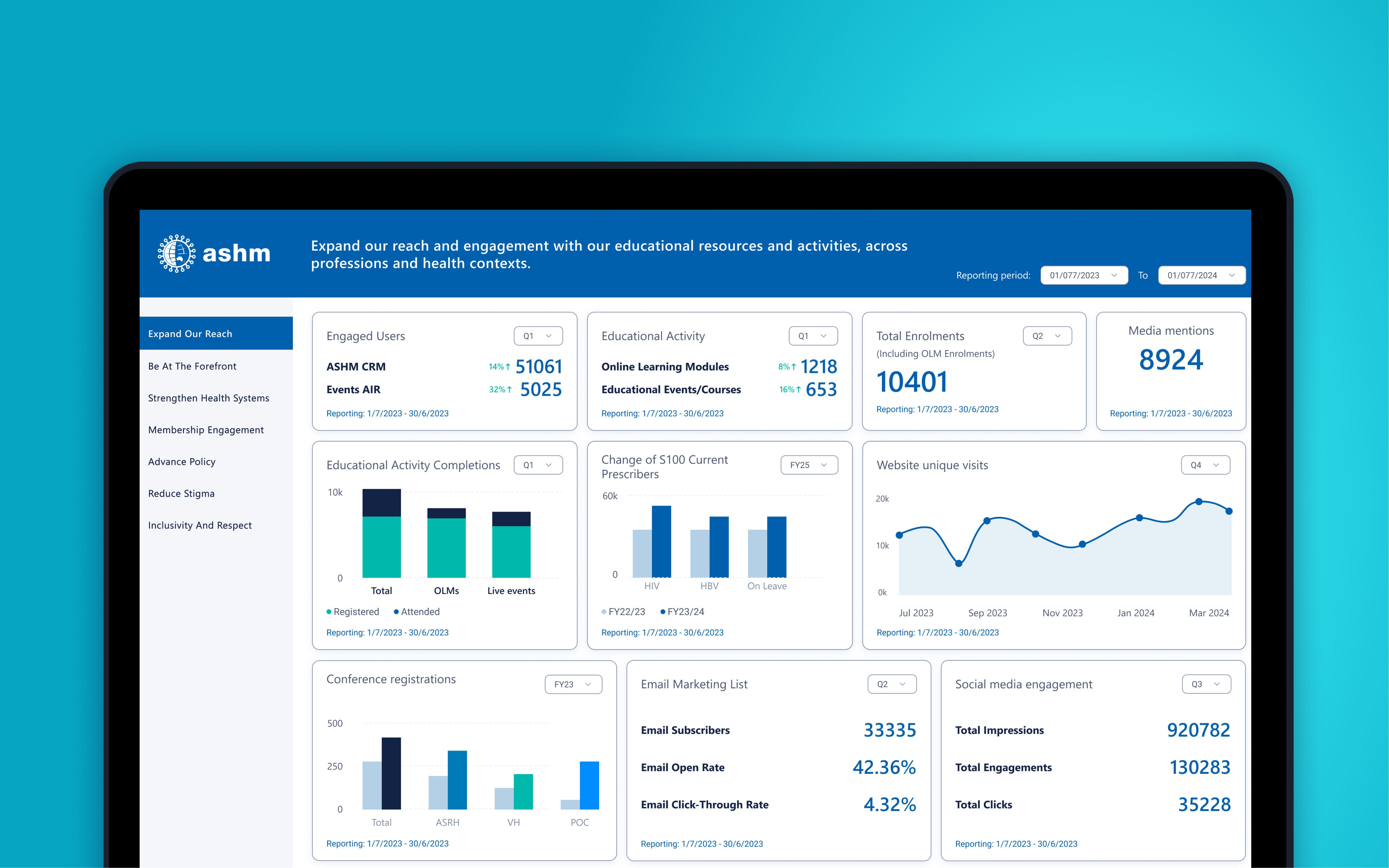Go to Be At The Forefront section
This screenshot has width=1389, height=868.
click(192, 366)
